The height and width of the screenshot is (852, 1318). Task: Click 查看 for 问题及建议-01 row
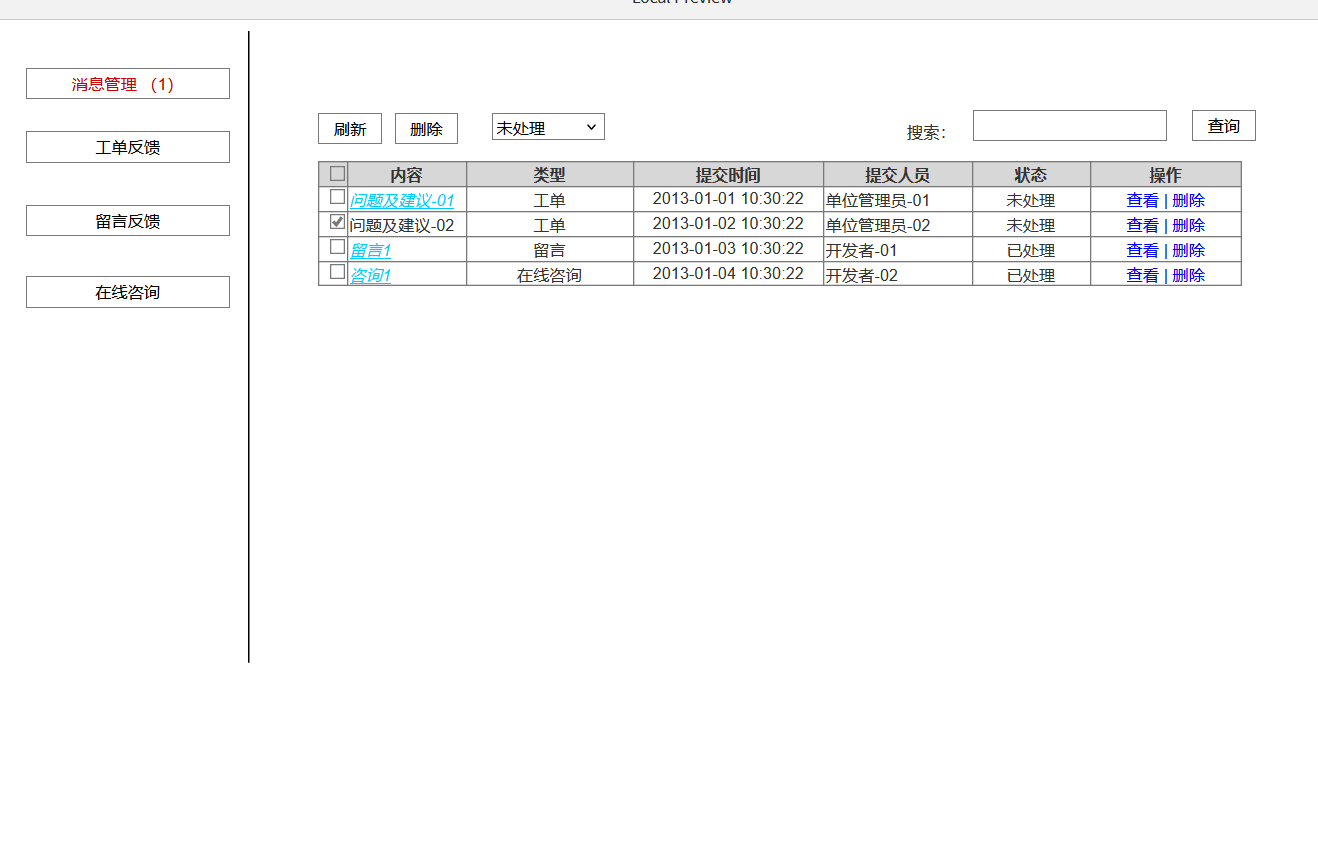(x=1142, y=200)
